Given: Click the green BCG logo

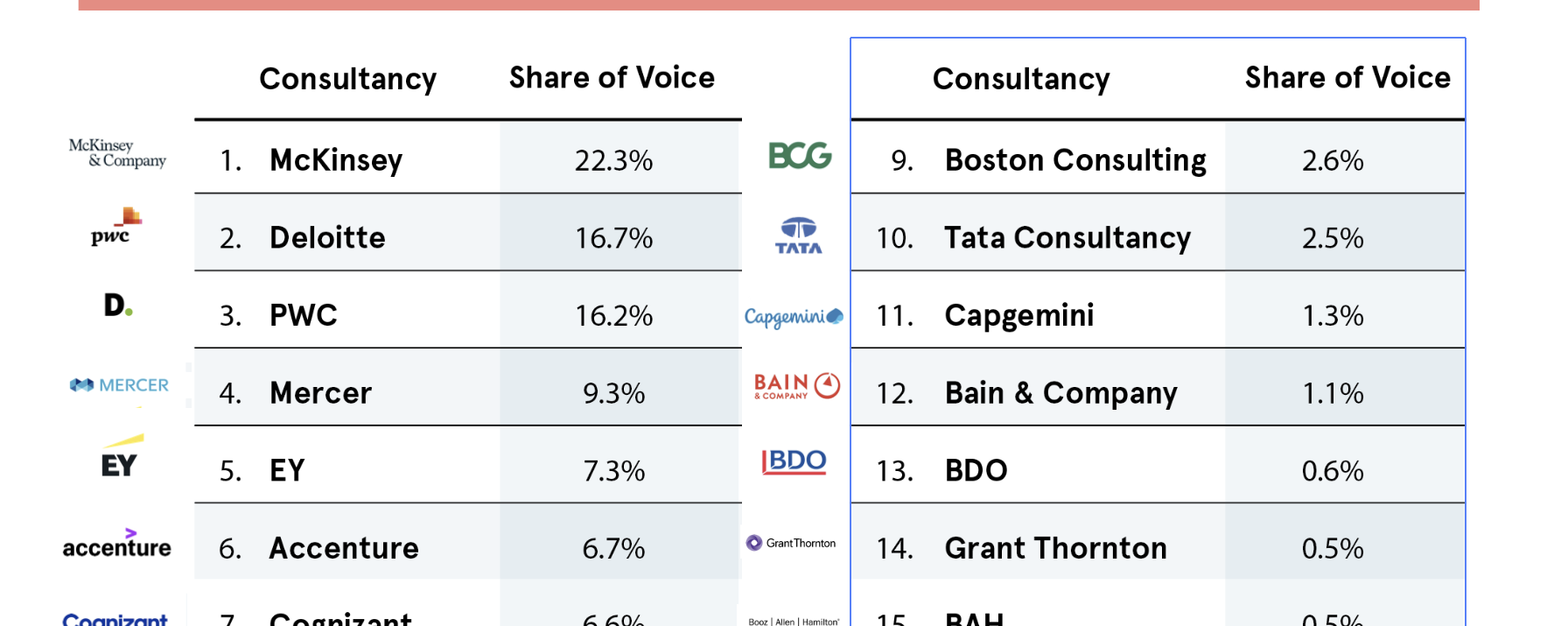Looking at the screenshot, I should point(800,156).
